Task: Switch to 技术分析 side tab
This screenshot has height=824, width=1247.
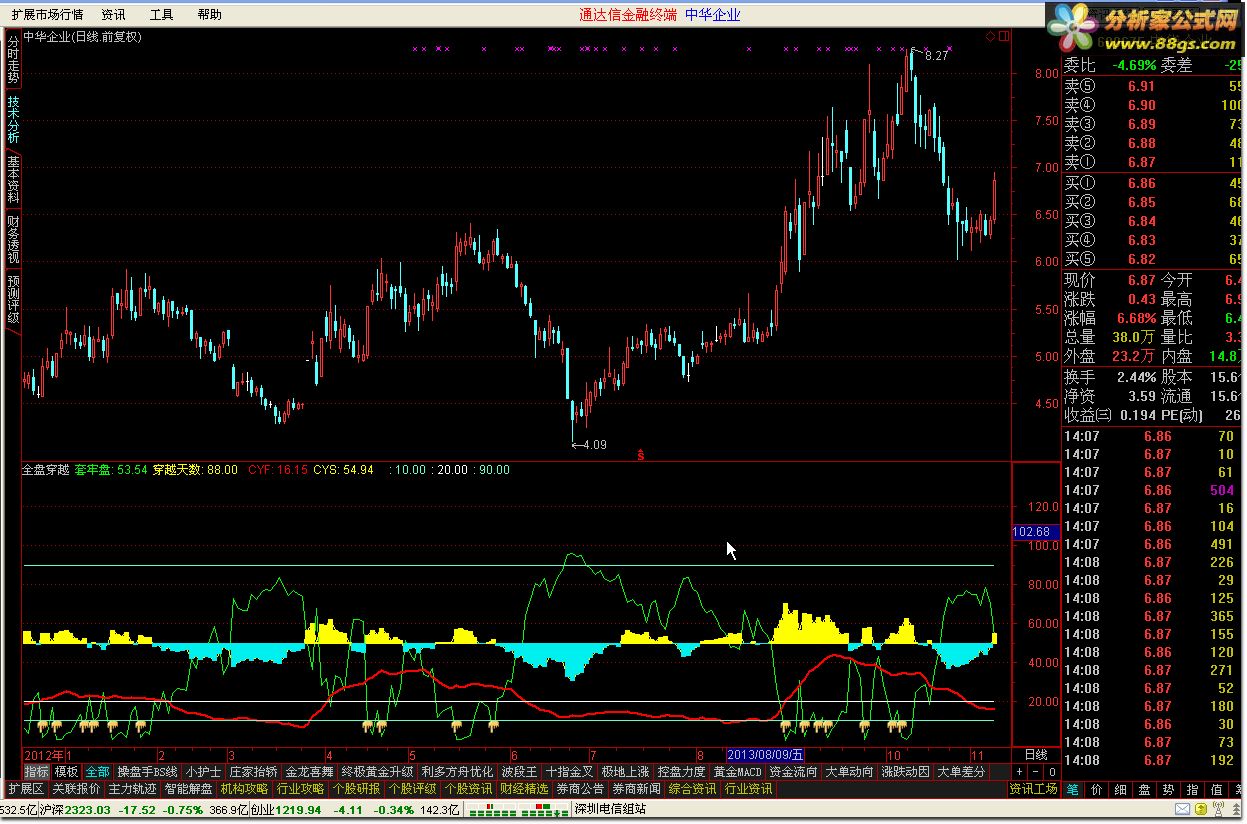Action: point(13,119)
